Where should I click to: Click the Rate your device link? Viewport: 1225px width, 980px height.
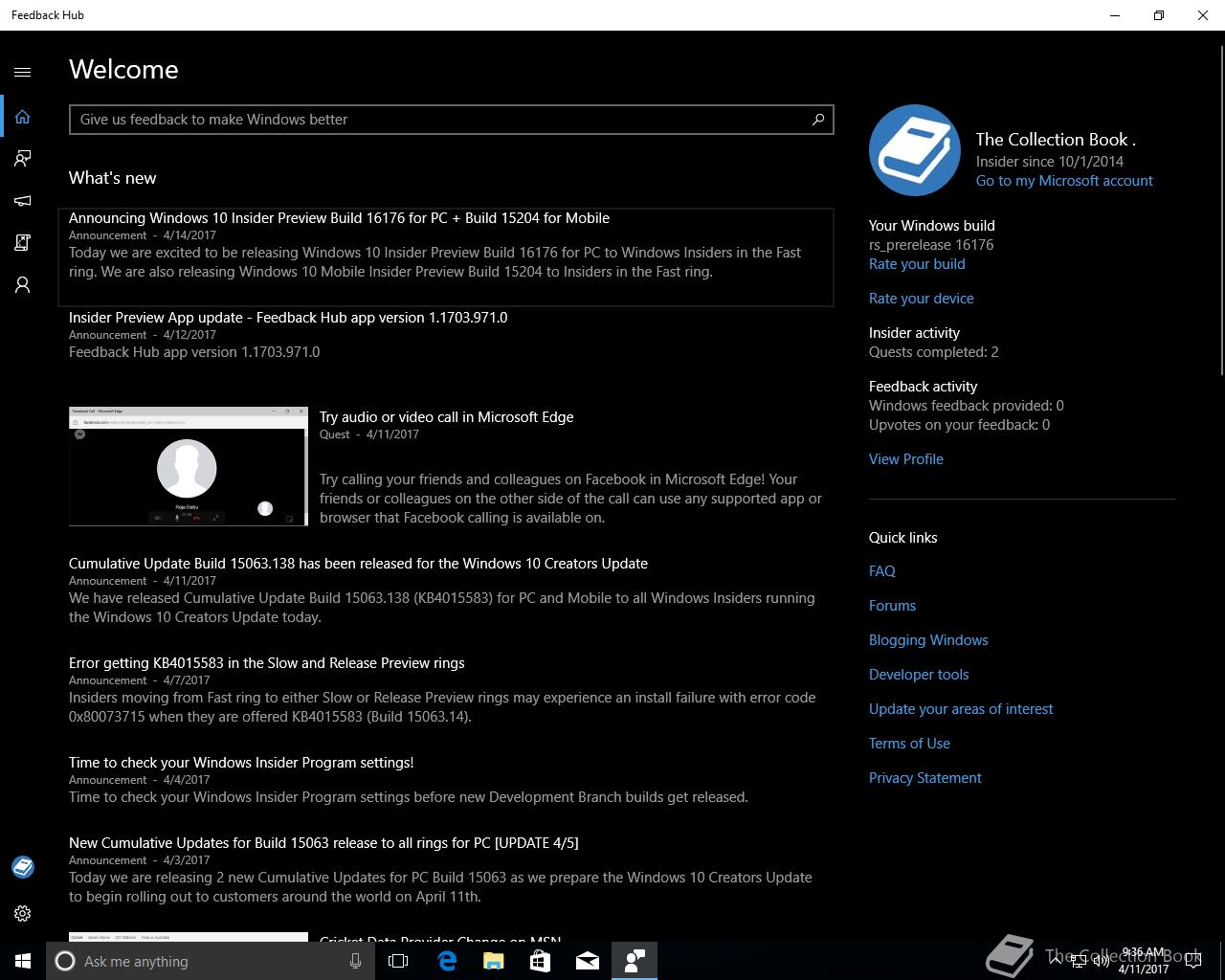[921, 299]
